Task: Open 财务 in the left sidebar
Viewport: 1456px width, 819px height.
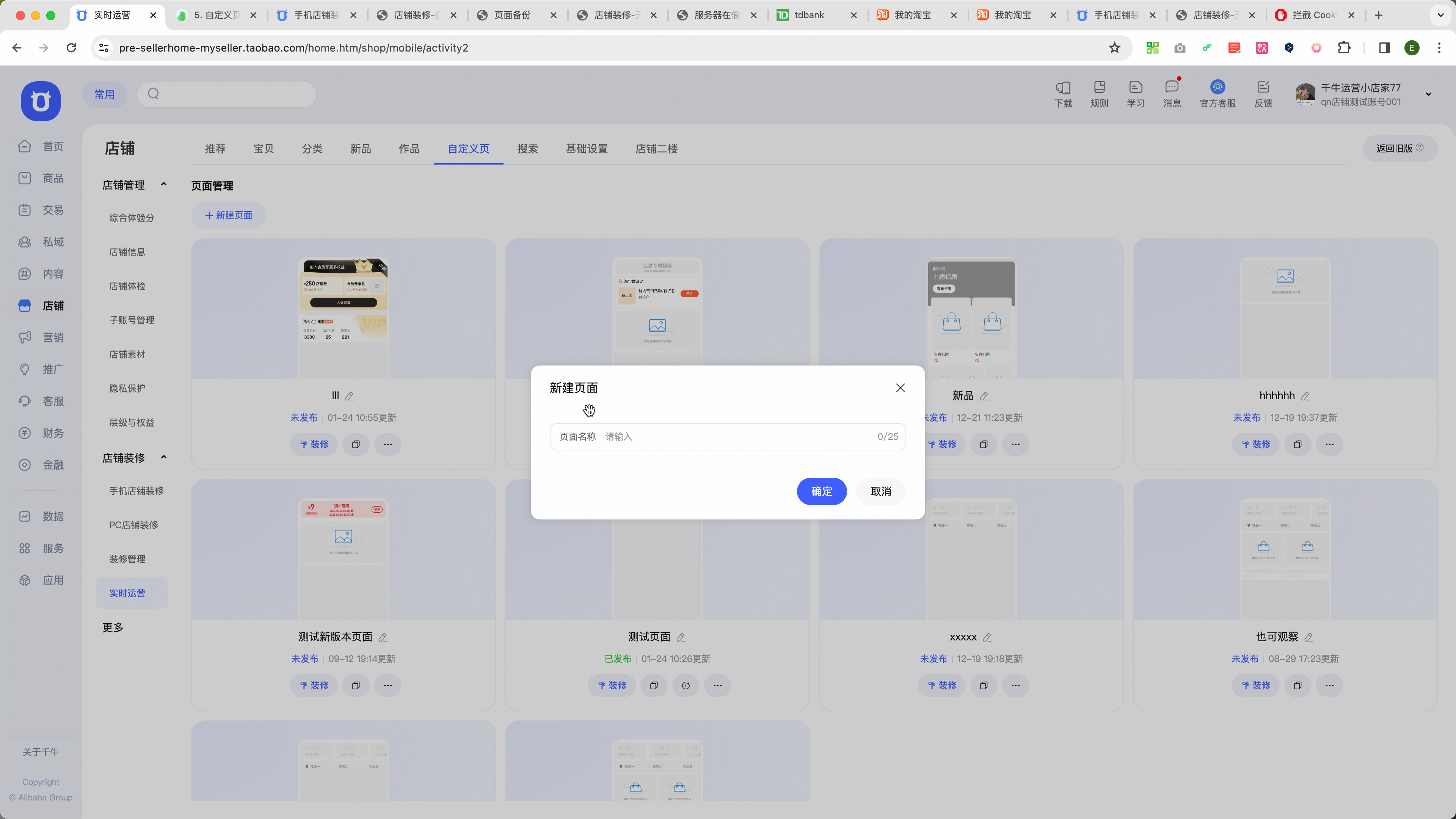Action: coord(41,433)
